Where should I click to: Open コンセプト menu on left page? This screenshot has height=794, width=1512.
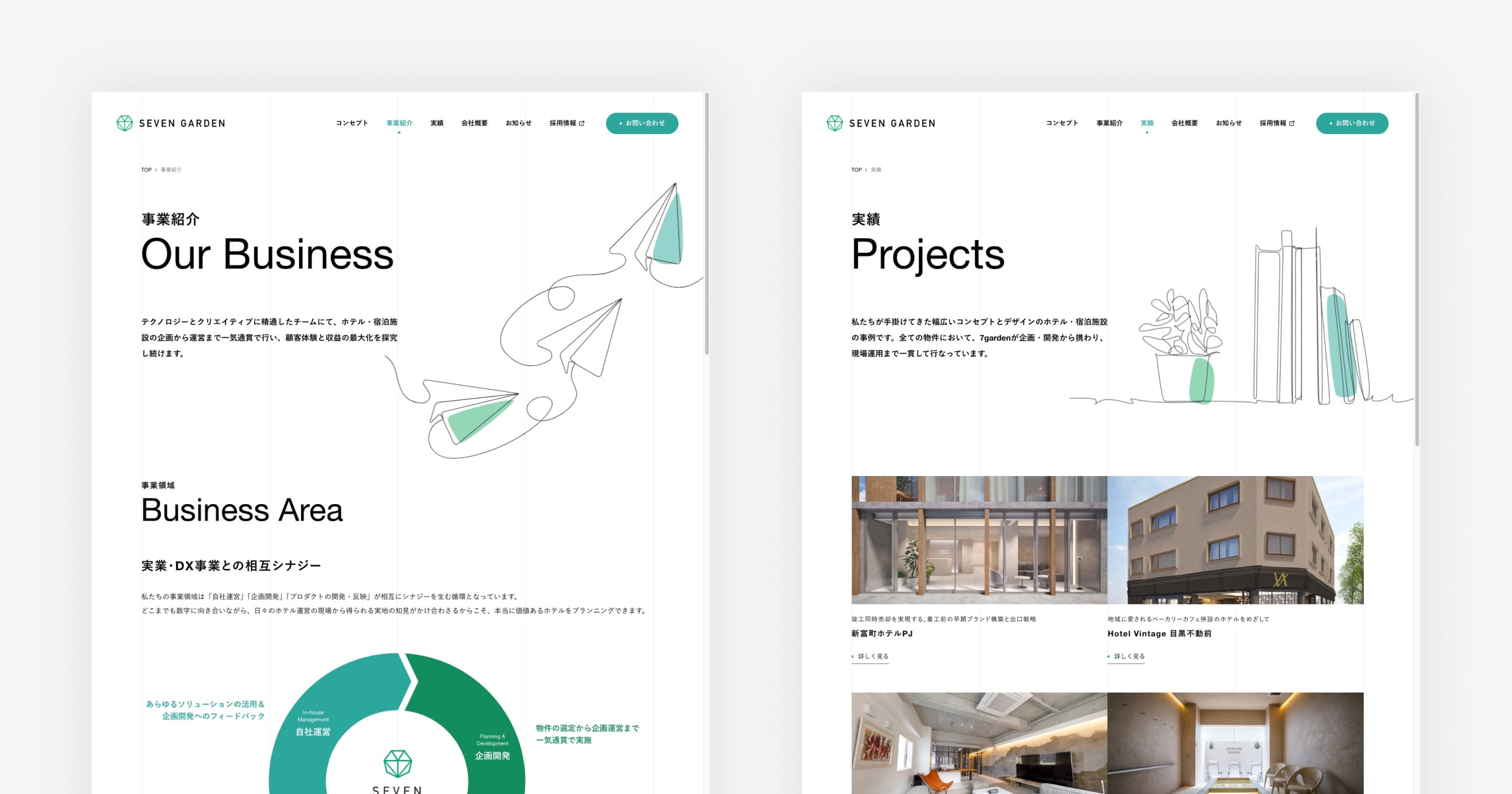[x=352, y=123]
